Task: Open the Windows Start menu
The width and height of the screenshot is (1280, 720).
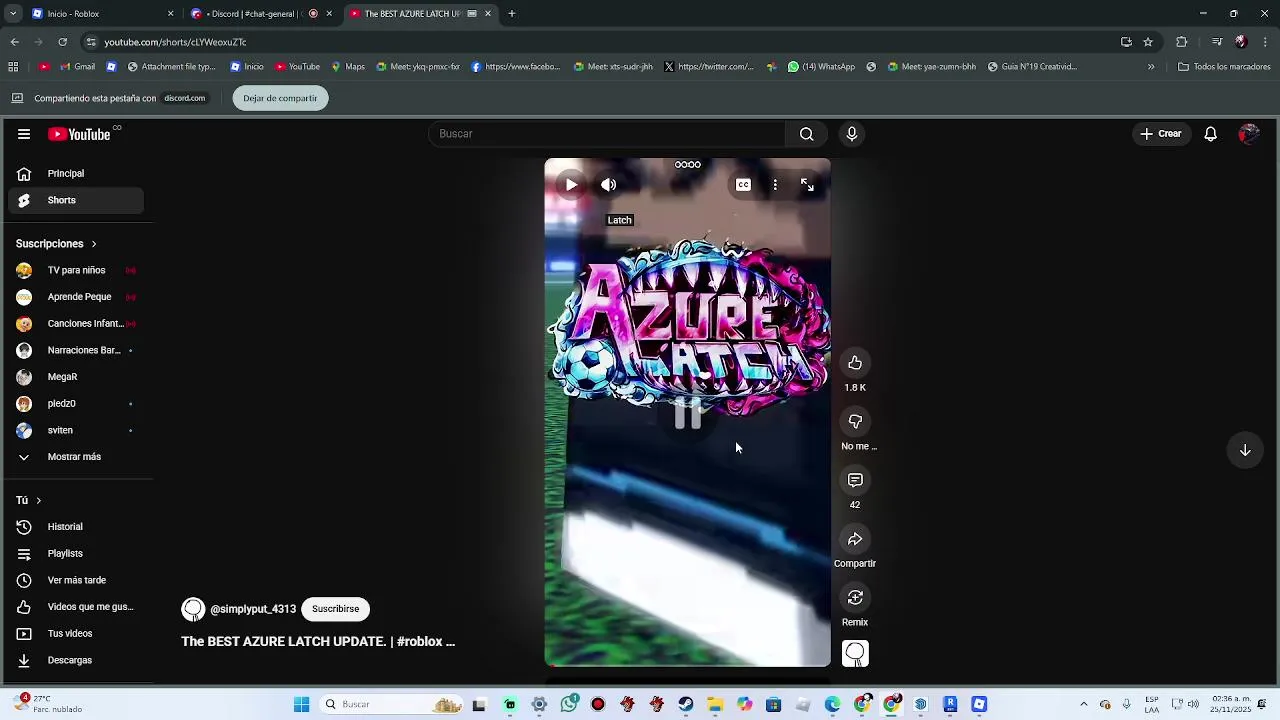Action: coord(301,705)
